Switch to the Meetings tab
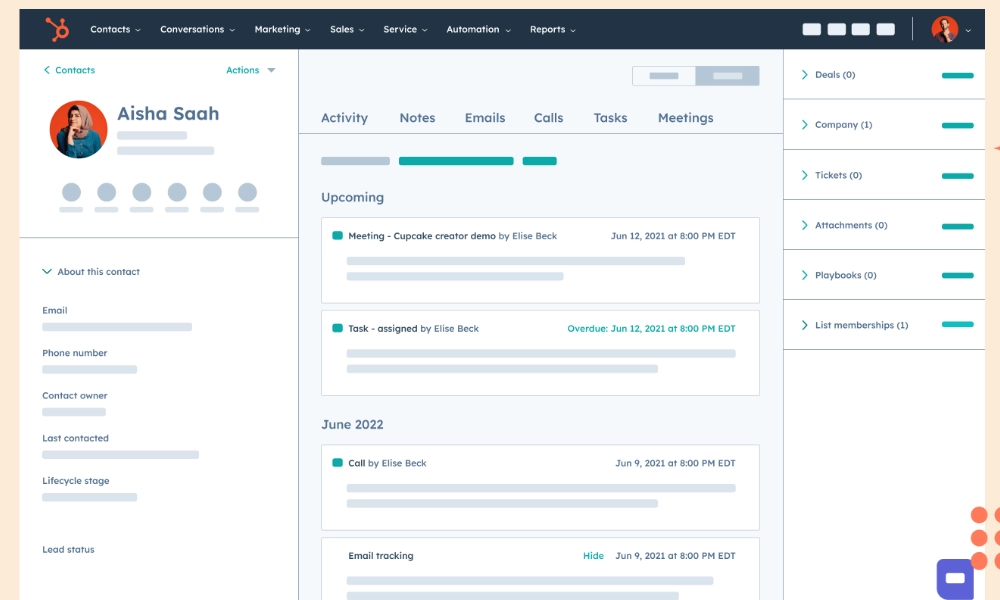This screenshot has height=600, width=1000. point(686,118)
